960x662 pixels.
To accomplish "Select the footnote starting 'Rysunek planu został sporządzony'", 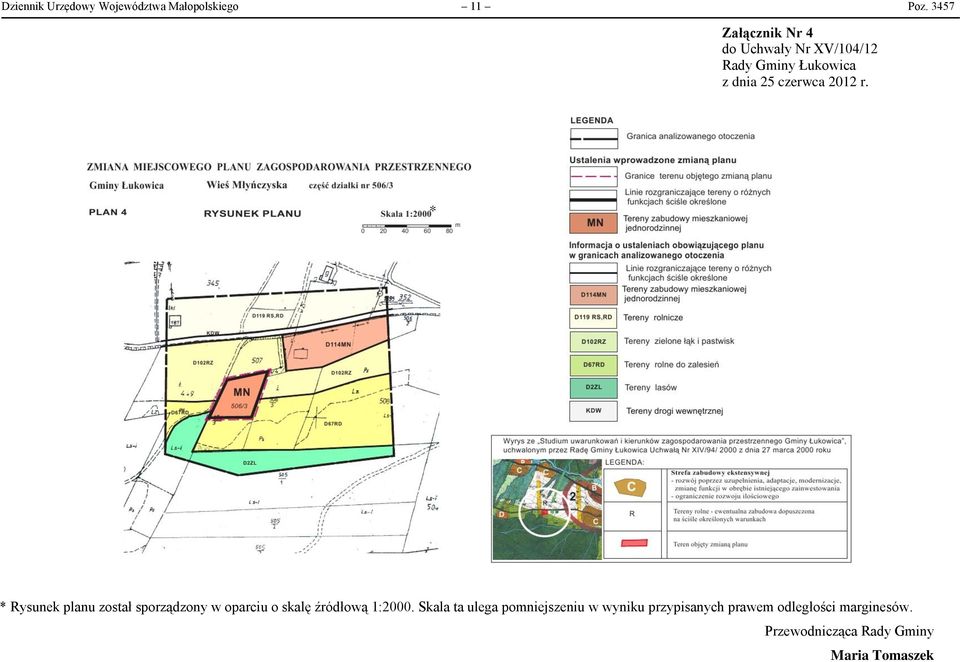I will [457, 607].
